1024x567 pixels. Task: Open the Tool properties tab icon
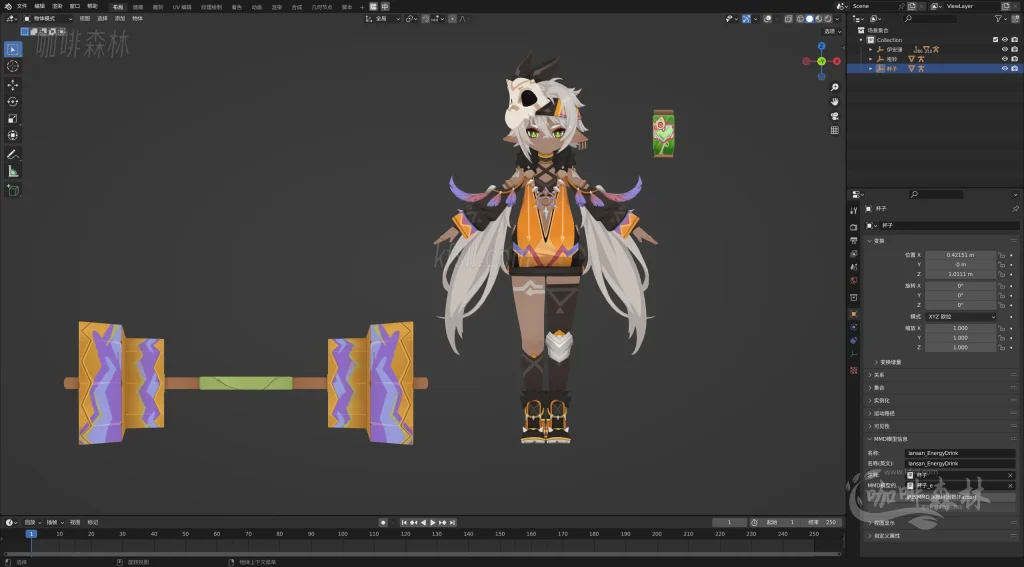coord(854,210)
